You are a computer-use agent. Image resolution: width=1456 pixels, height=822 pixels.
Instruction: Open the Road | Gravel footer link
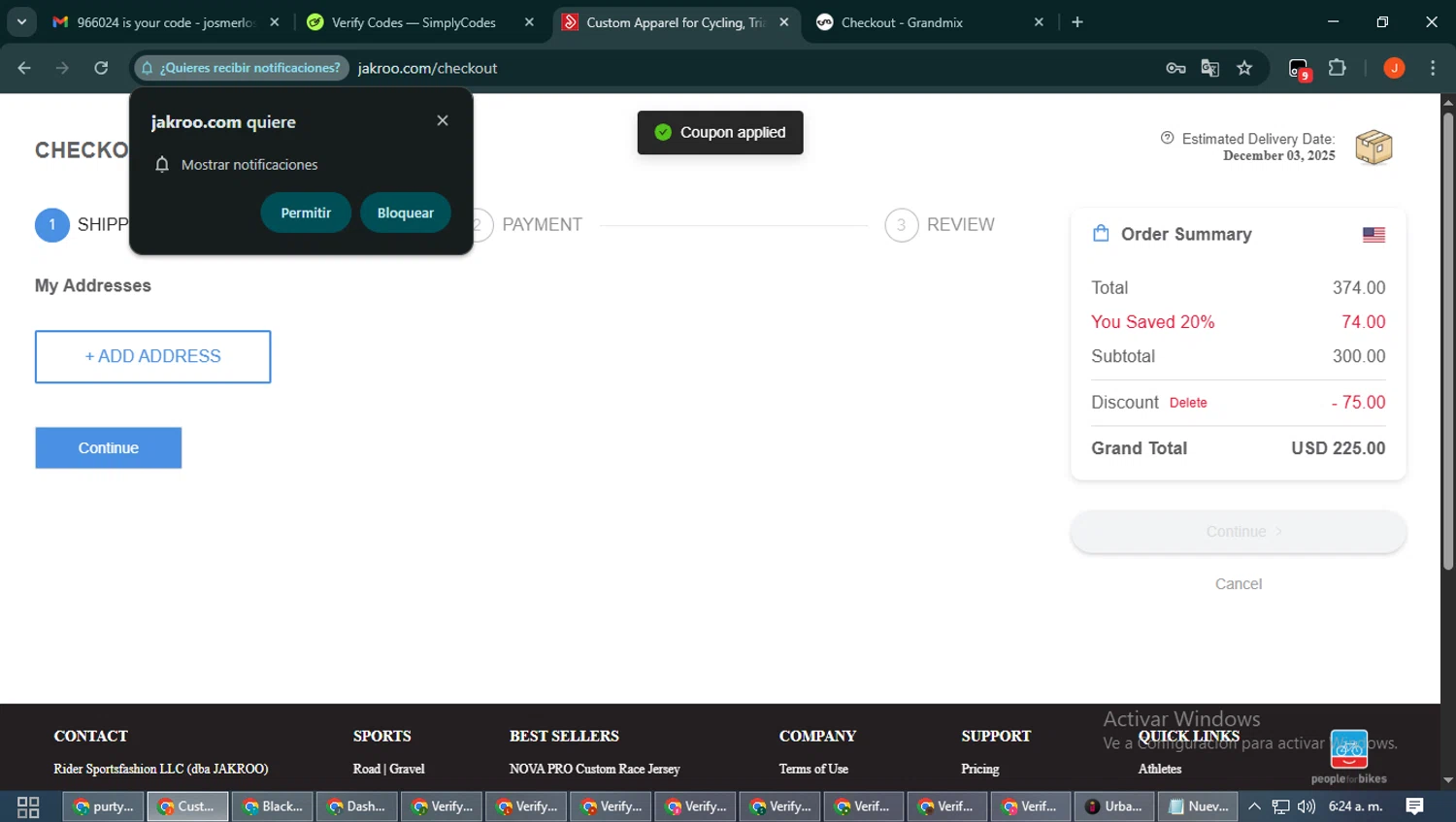[388, 769]
